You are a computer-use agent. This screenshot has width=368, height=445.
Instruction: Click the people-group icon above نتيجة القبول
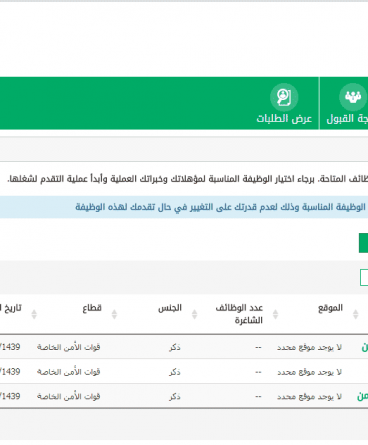point(353,97)
